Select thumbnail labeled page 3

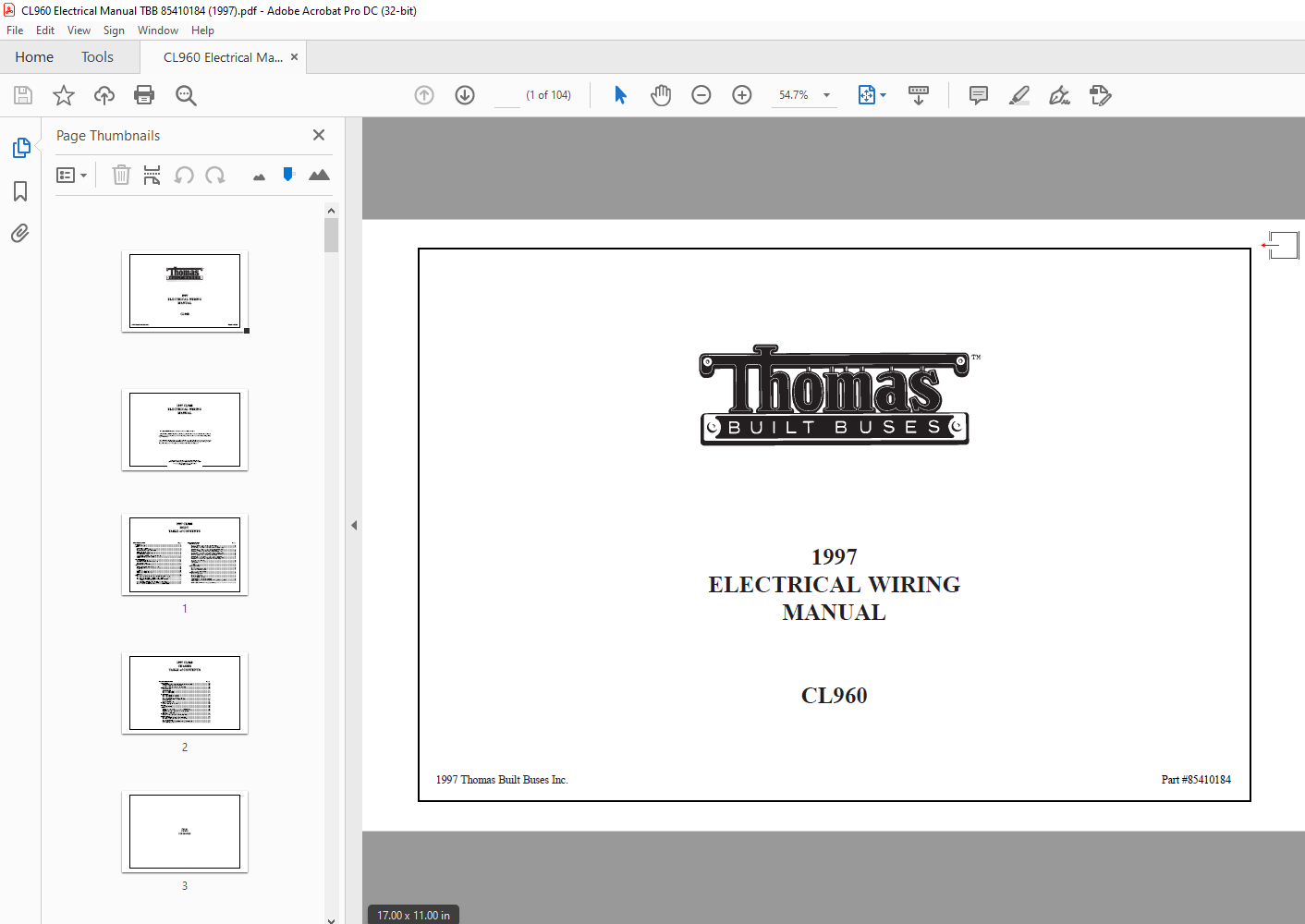(185, 832)
